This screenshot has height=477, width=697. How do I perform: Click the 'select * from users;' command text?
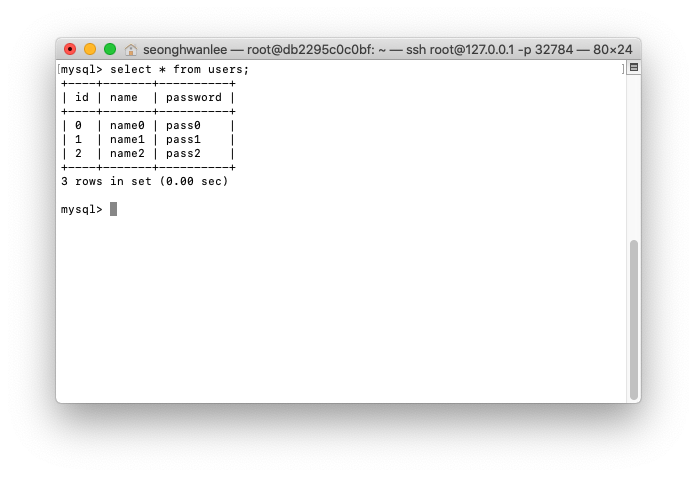click(x=180, y=69)
